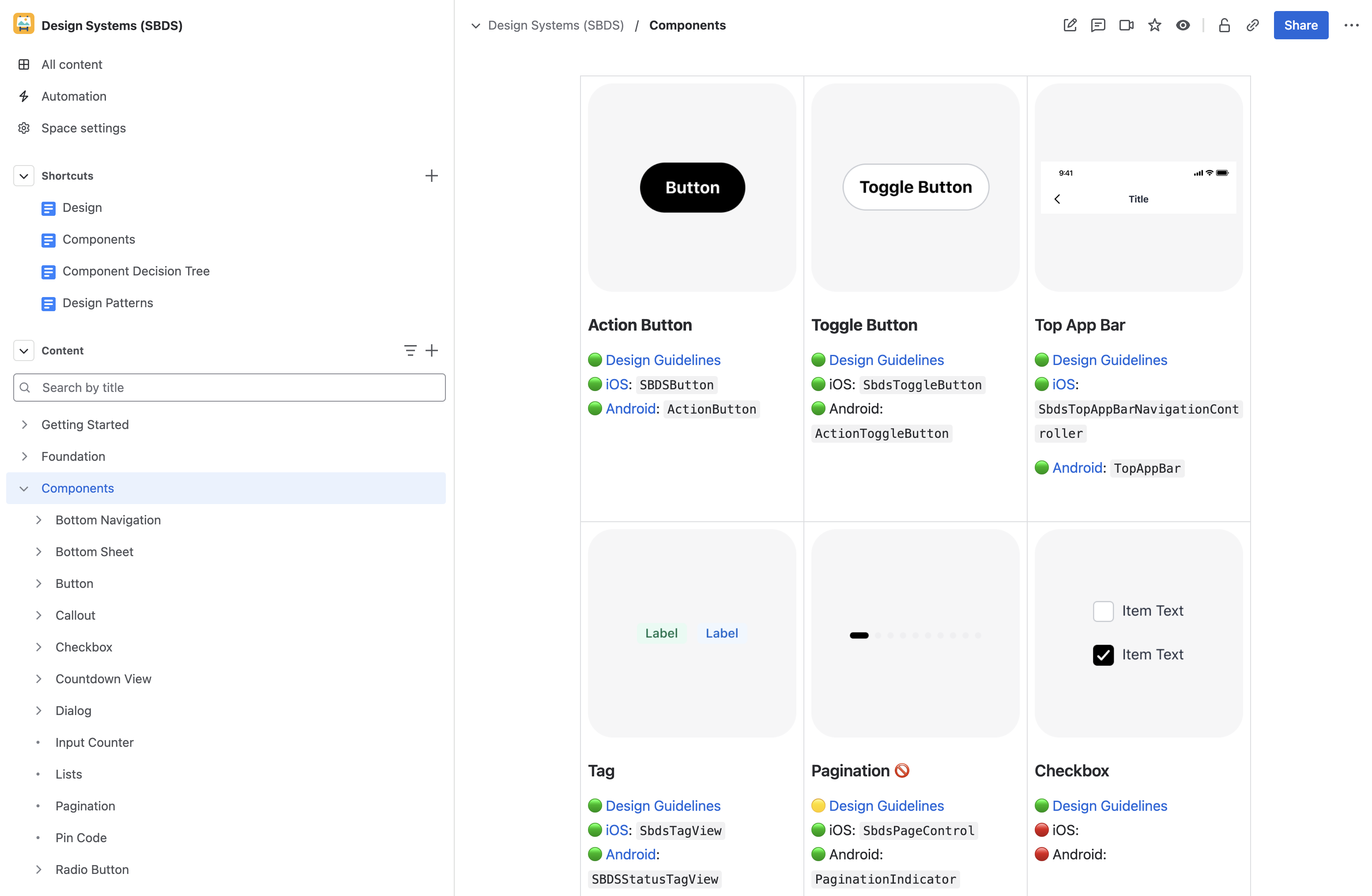Open the Components shortcut page
The width and height of the screenshot is (1372, 896).
click(x=98, y=239)
